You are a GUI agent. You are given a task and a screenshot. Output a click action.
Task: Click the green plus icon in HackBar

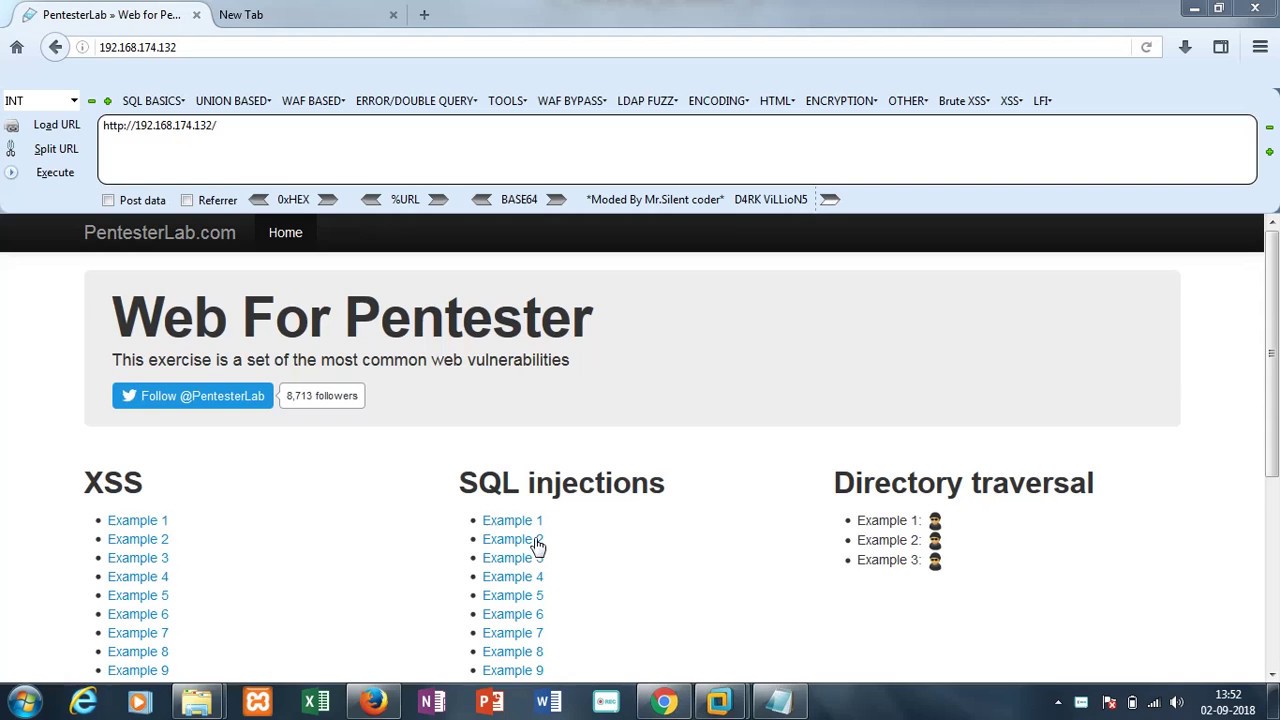(x=108, y=101)
